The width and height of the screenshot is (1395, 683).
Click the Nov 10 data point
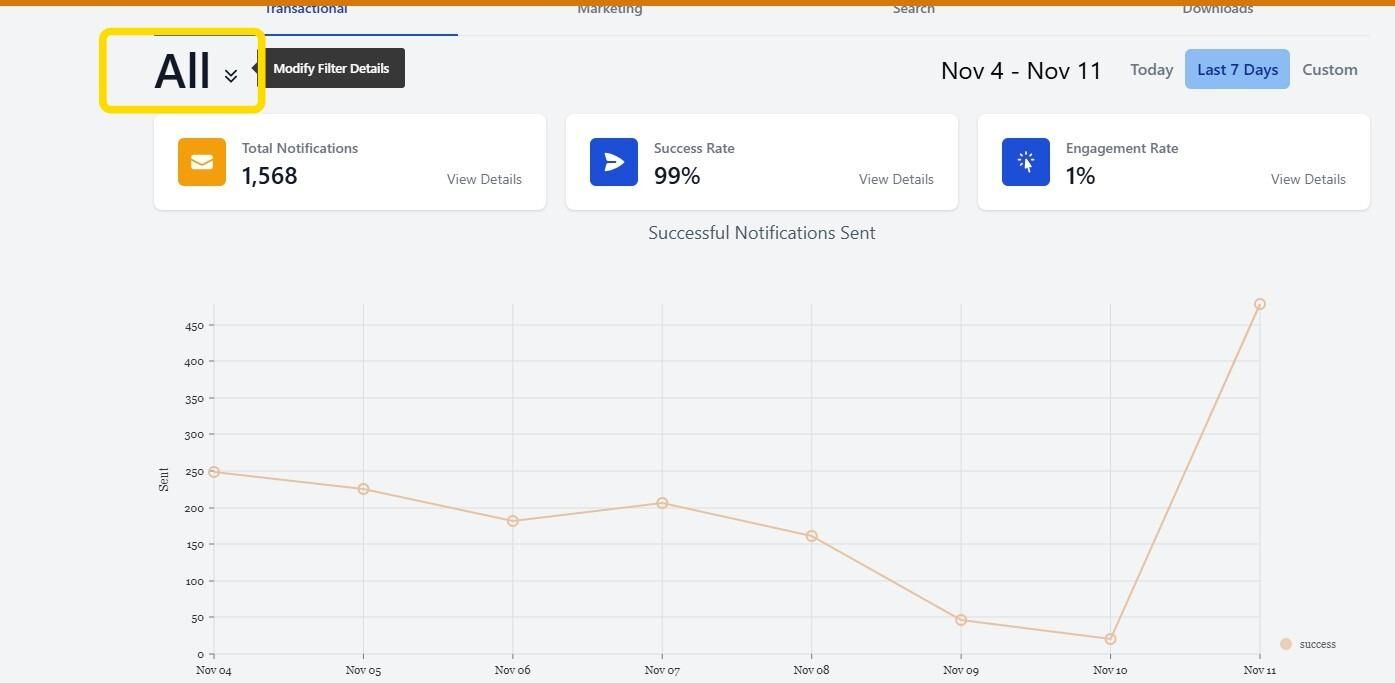click(x=1110, y=639)
